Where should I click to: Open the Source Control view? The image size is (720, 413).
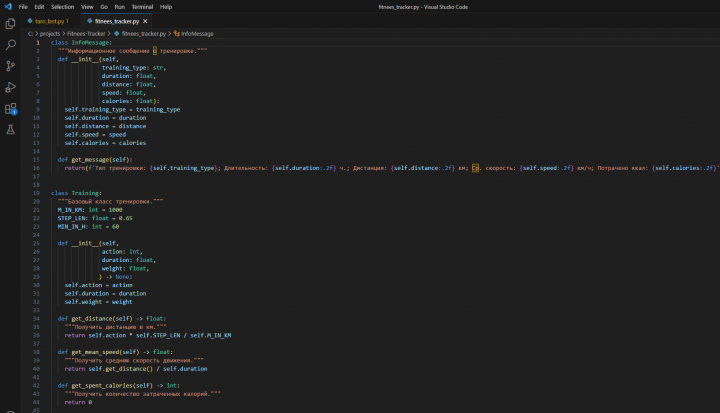coord(10,66)
